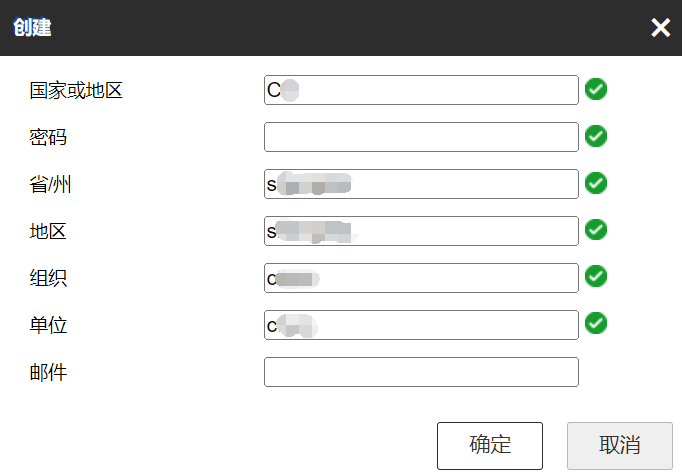Click the validation checkmark next to 省/州

tap(596, 183)
